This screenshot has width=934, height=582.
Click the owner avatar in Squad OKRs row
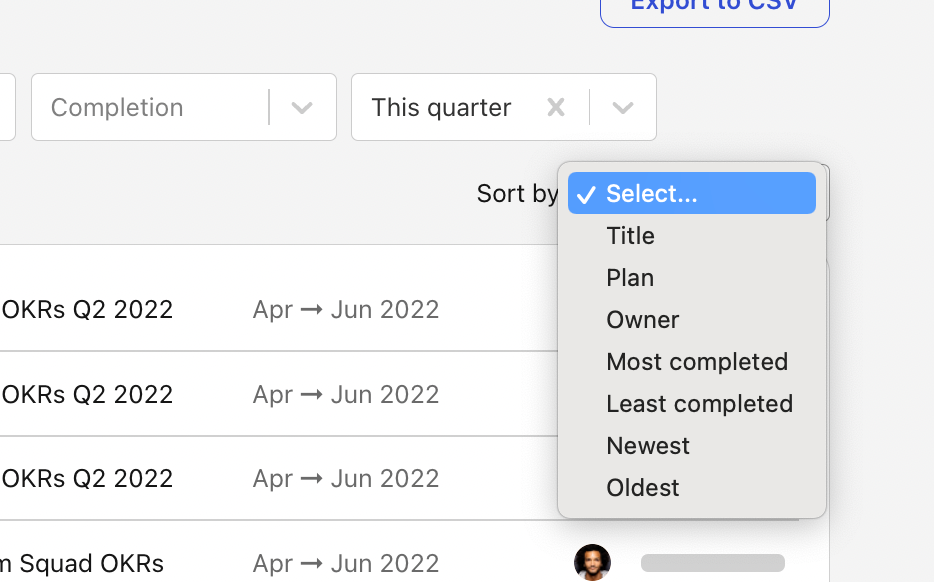pos(592,562)
